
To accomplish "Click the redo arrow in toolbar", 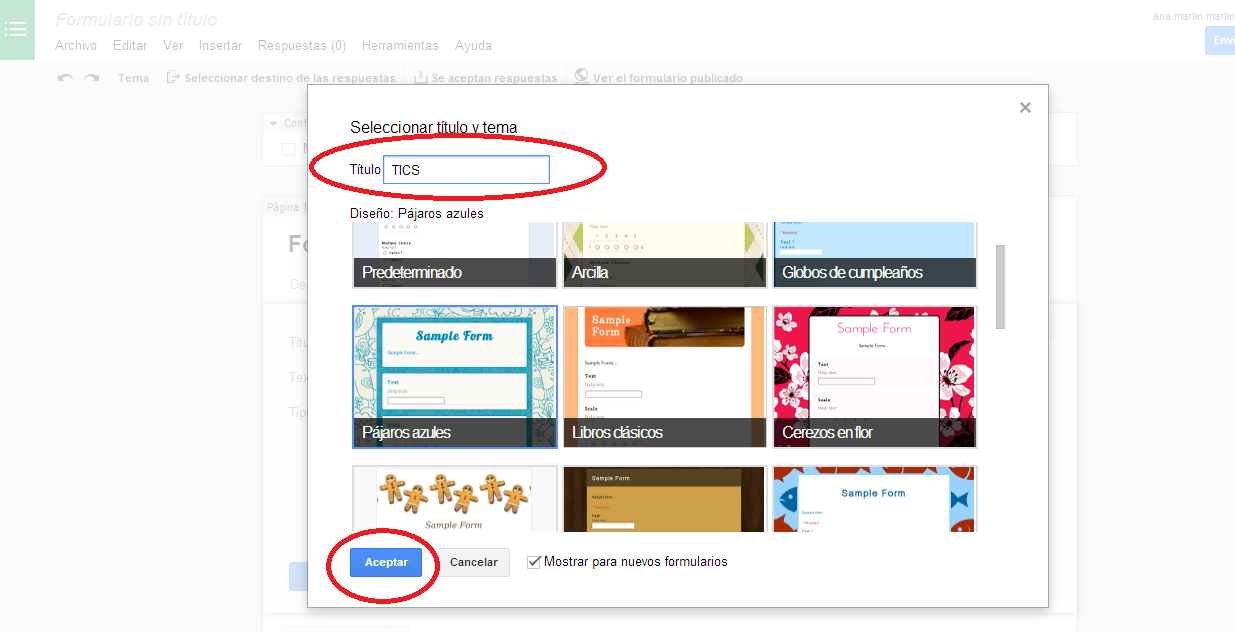I will tap(92, 78).
